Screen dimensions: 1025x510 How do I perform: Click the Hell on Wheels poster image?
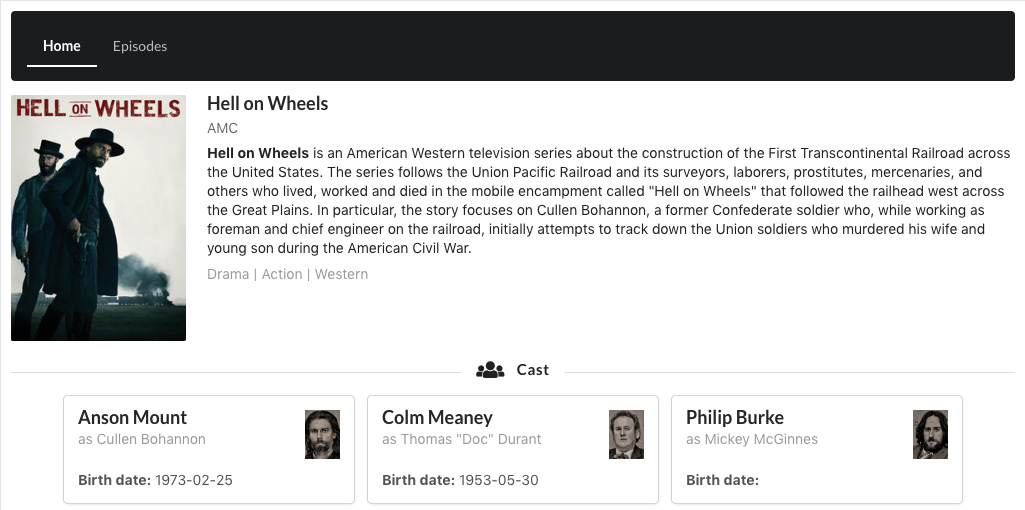[98, 218]
